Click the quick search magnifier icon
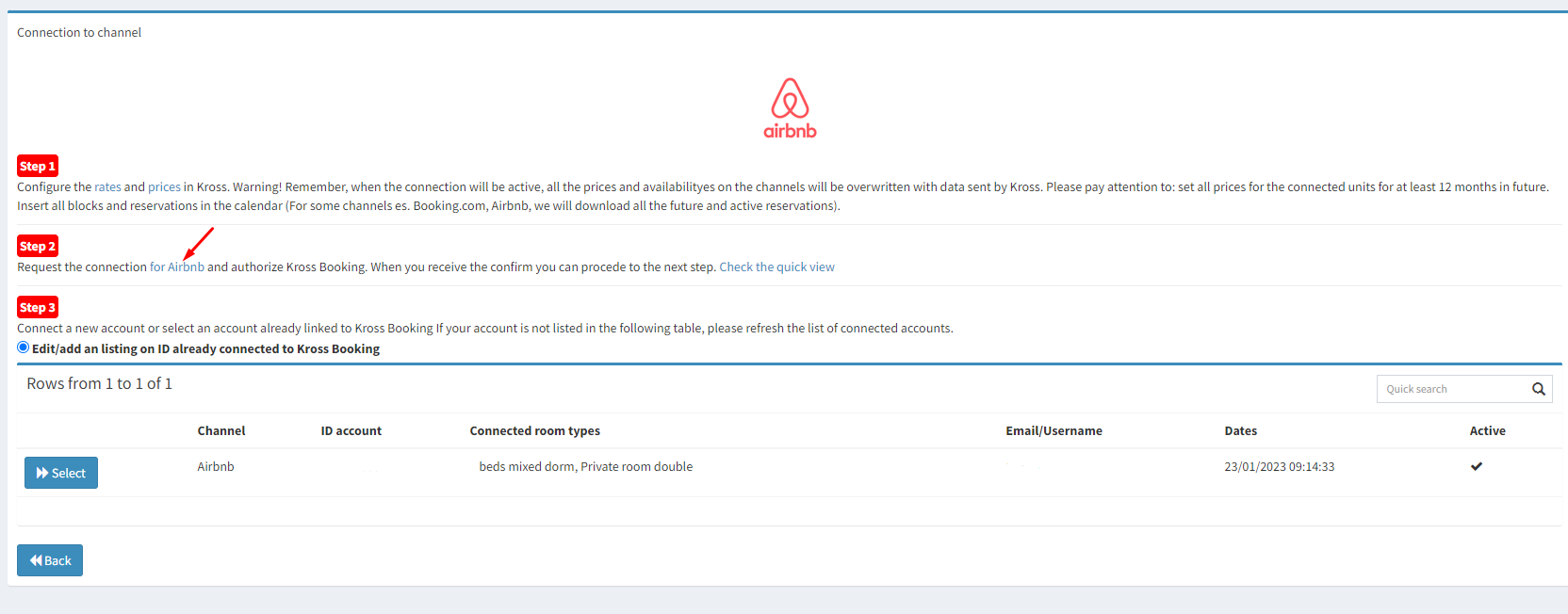 (x=1539, y=389)
